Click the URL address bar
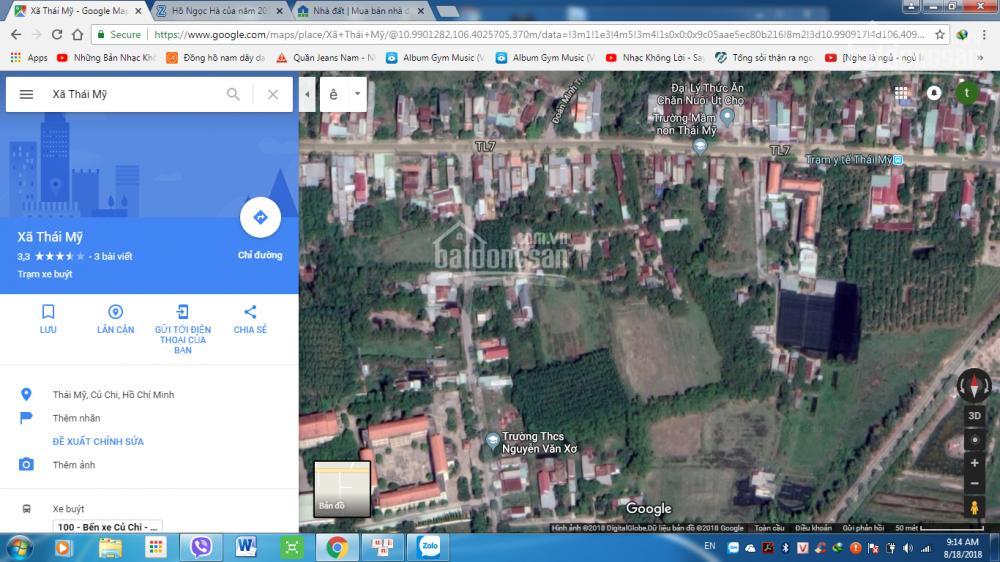The width and height of the screenshot is (1000, 562). (x=539, y=34)
